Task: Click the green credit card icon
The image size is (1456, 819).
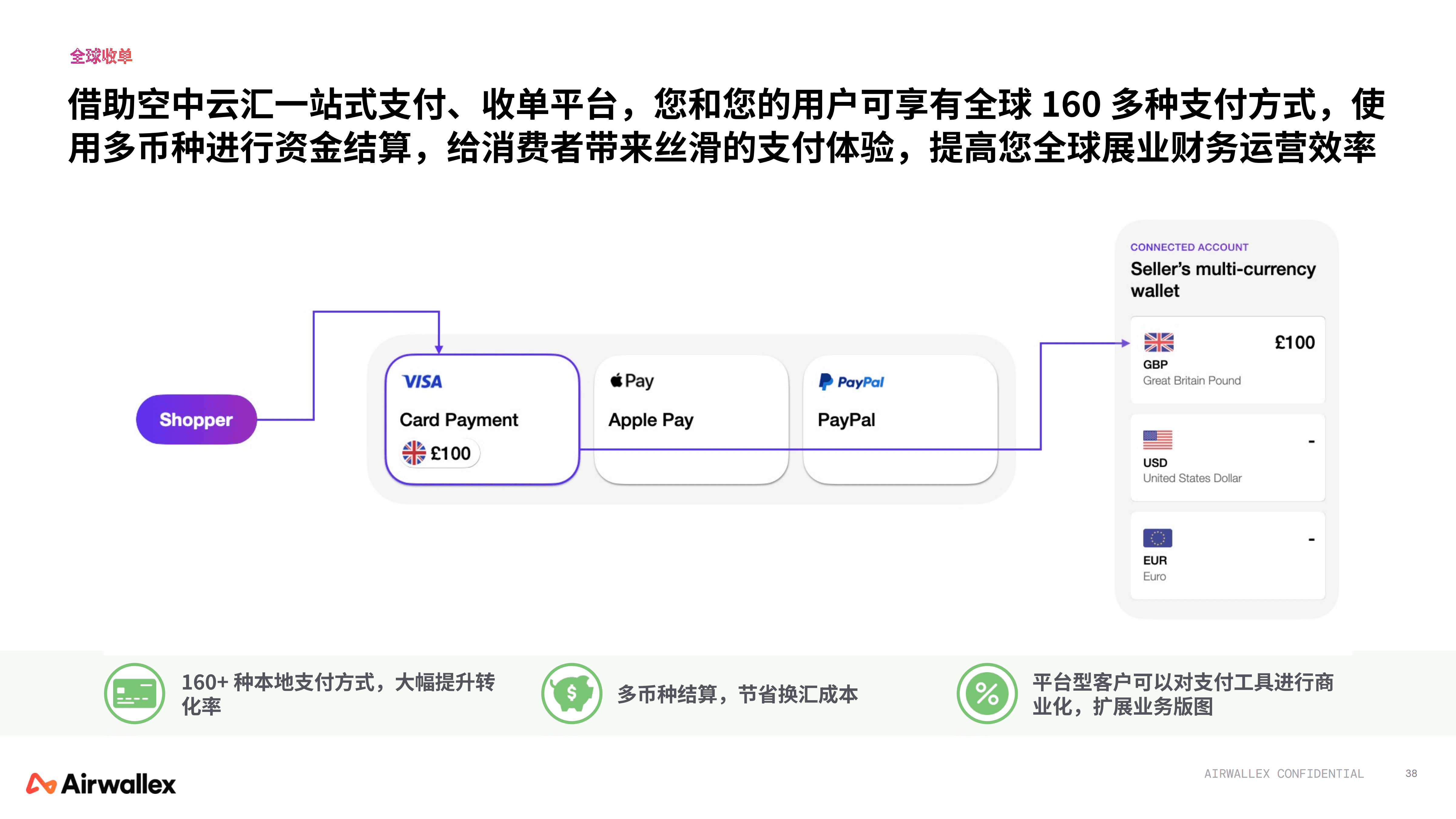Action: [134, 693]
